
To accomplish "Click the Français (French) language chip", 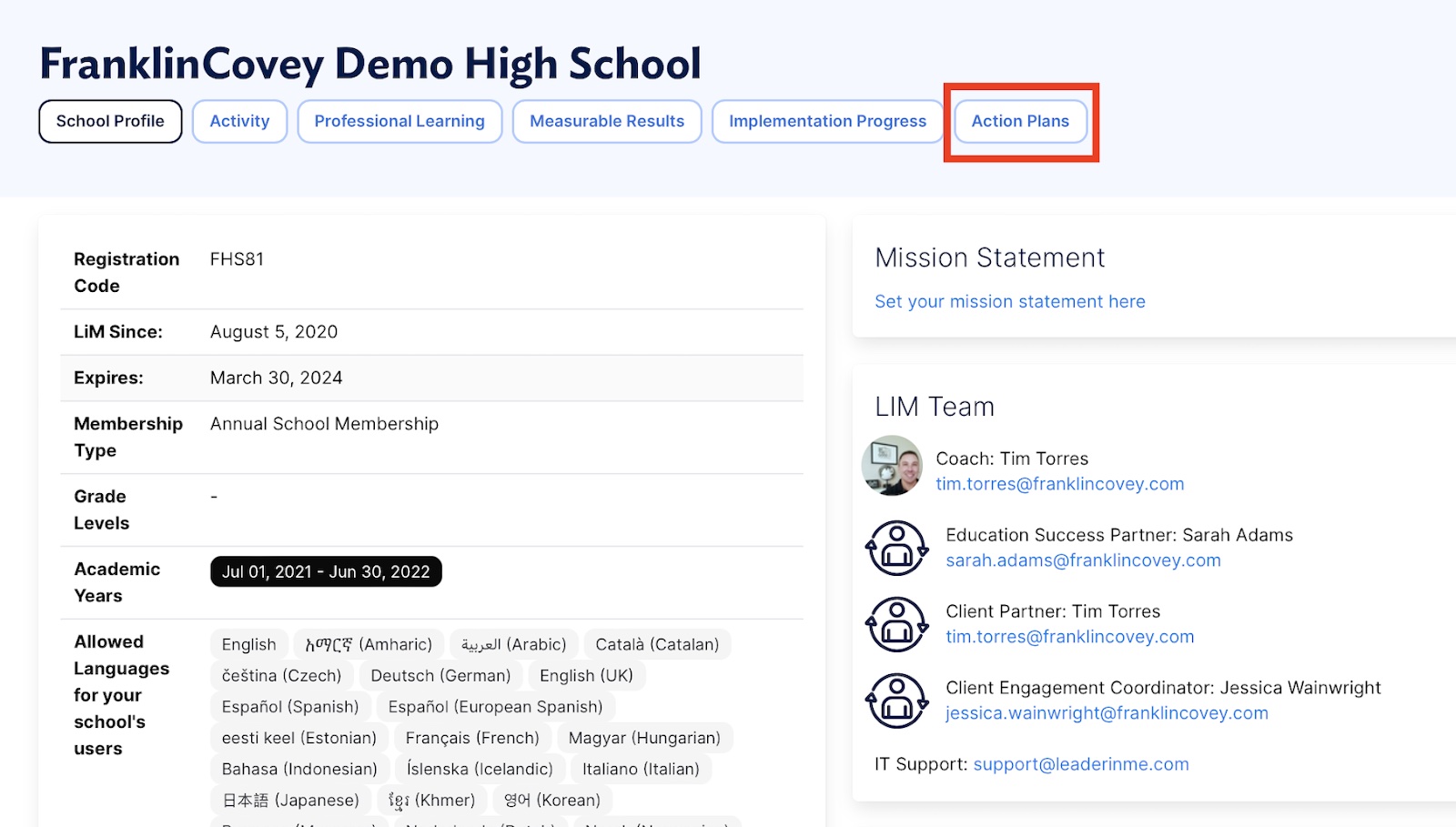I will (x=472, y=738).
